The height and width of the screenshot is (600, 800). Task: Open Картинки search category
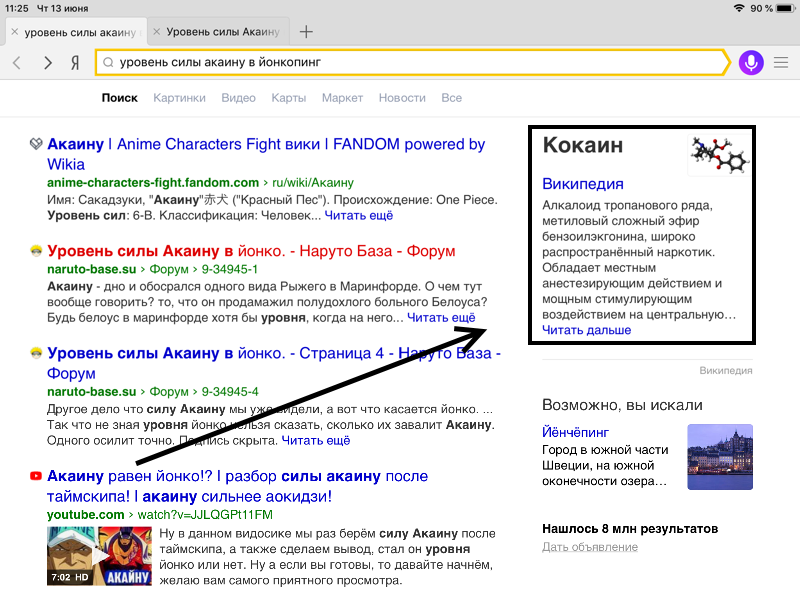click(x=180, y=98)
